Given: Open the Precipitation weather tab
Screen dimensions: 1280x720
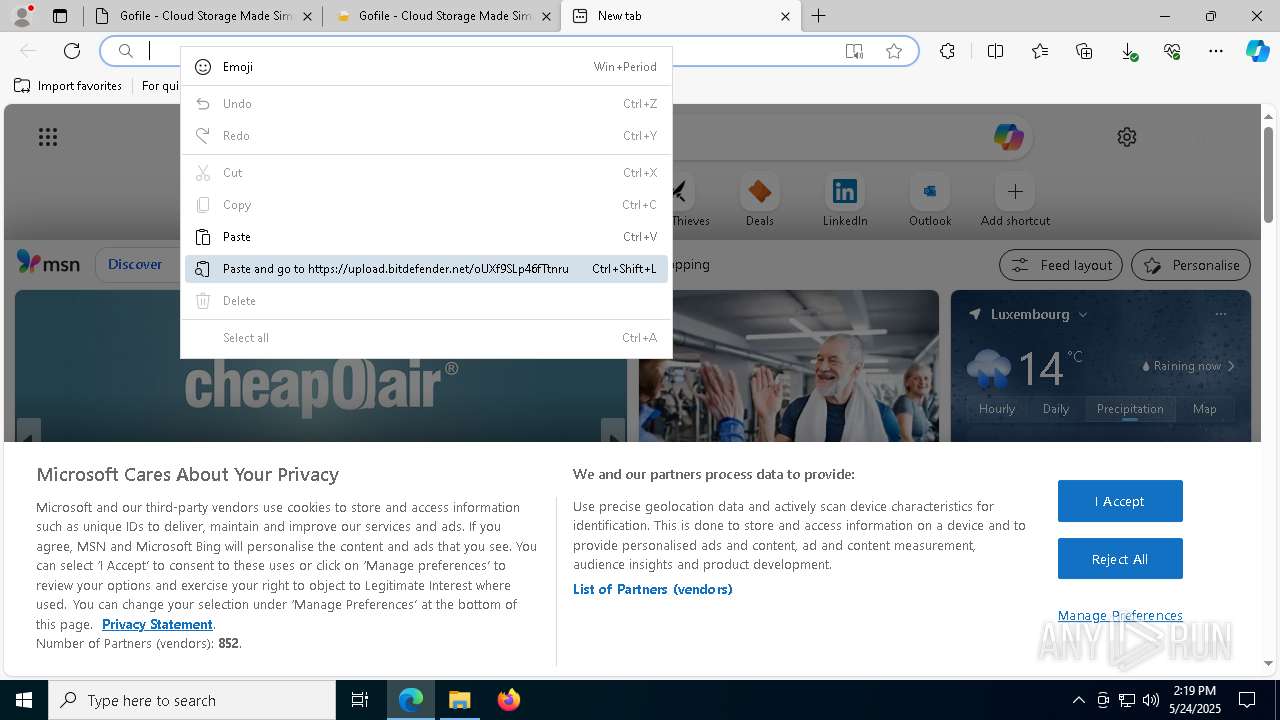Looking at the screenshot, I should point(1130,409).
